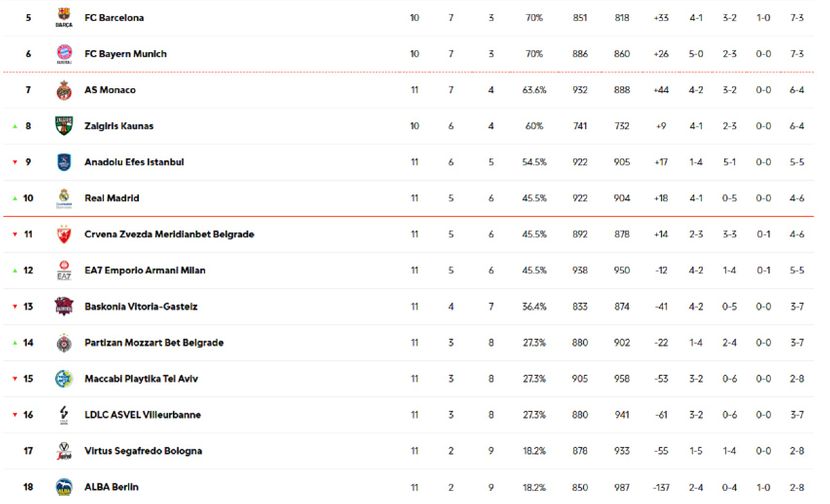Viewport: 830px width, 504px height.
Task: Click the Baskonia Vitoria-Gasteiz logo
Action: [x=64, y=306]
